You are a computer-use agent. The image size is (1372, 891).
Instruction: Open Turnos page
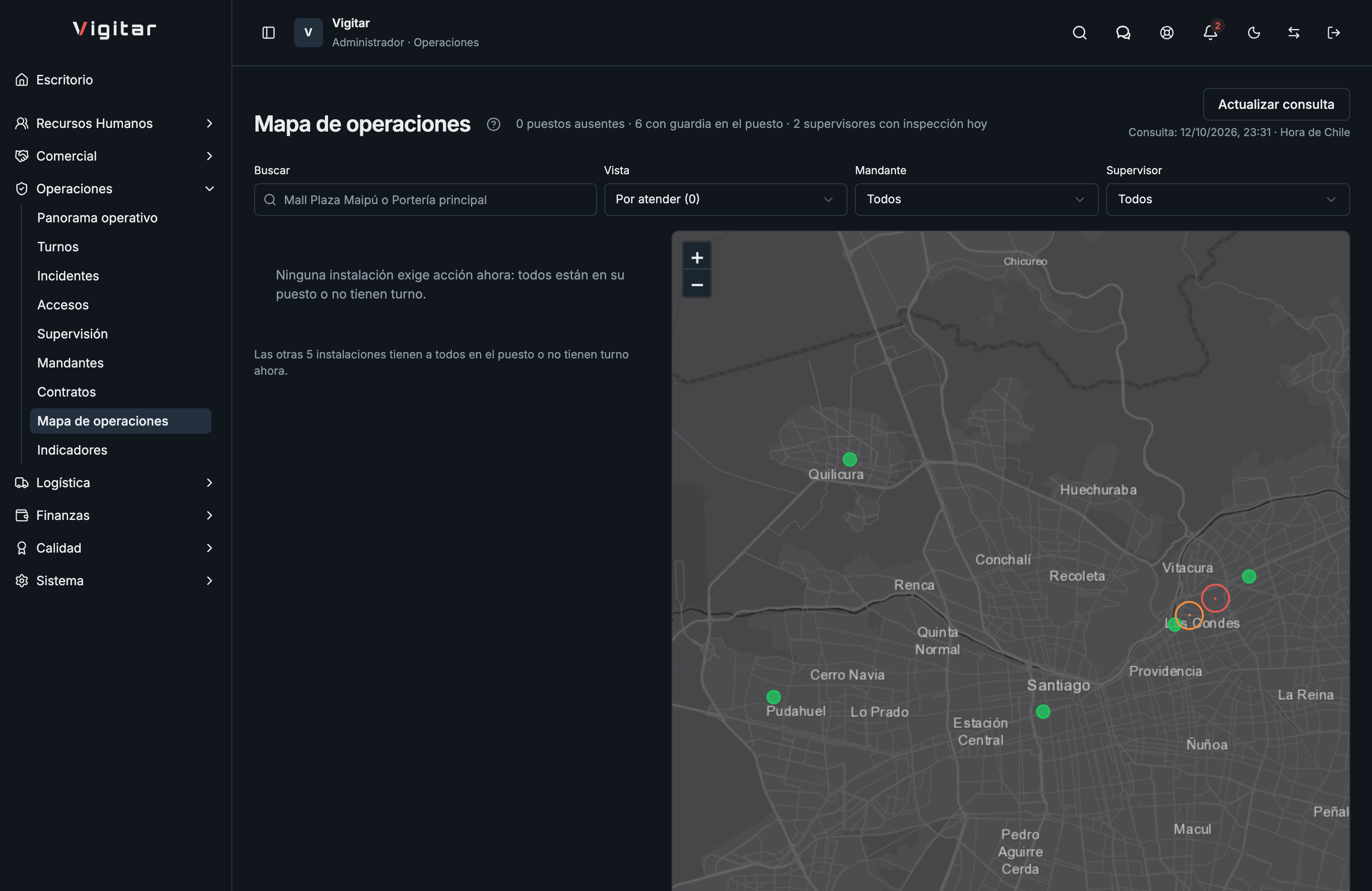click(121, 247)
